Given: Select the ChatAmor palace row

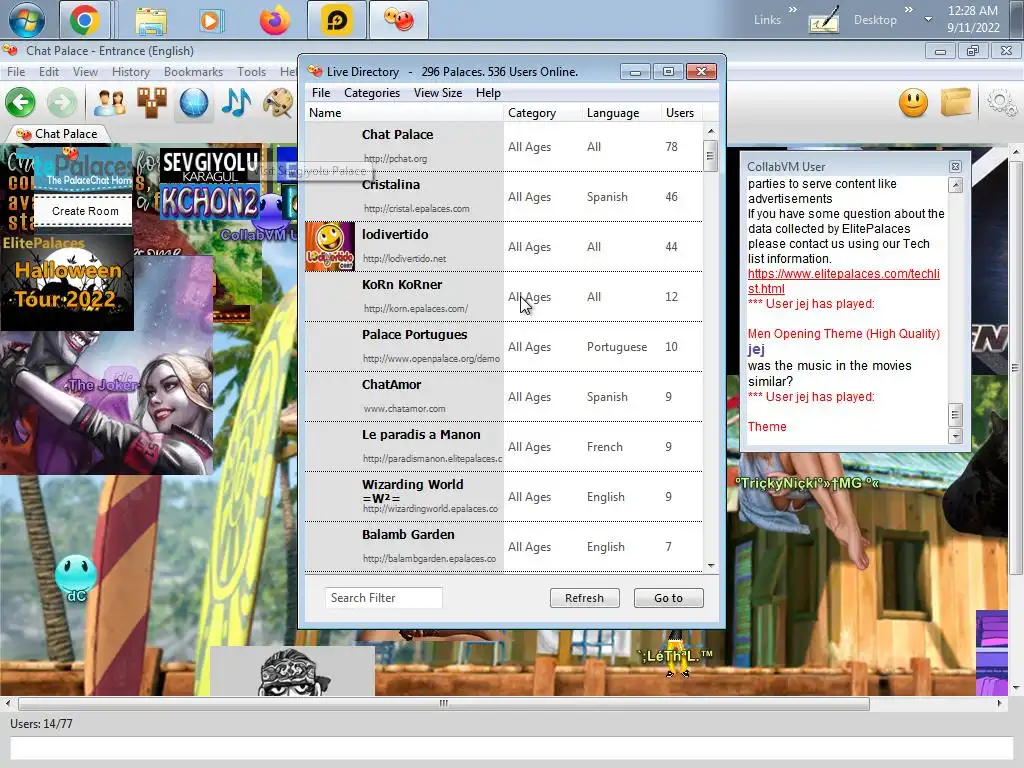Looking at the screenshot, I should pos(504,396).
